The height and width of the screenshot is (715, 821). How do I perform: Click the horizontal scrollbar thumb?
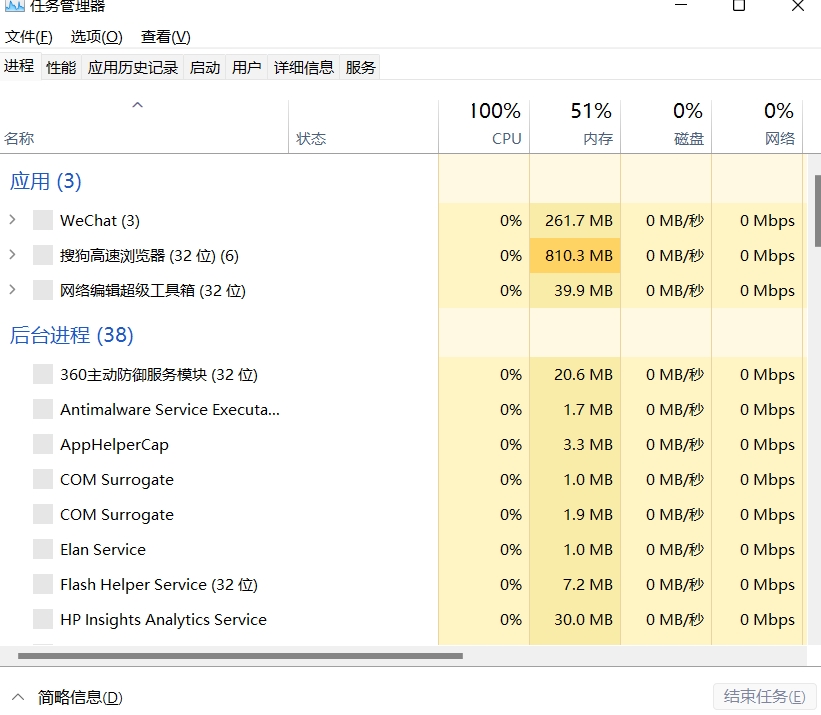tap(240, 656)
